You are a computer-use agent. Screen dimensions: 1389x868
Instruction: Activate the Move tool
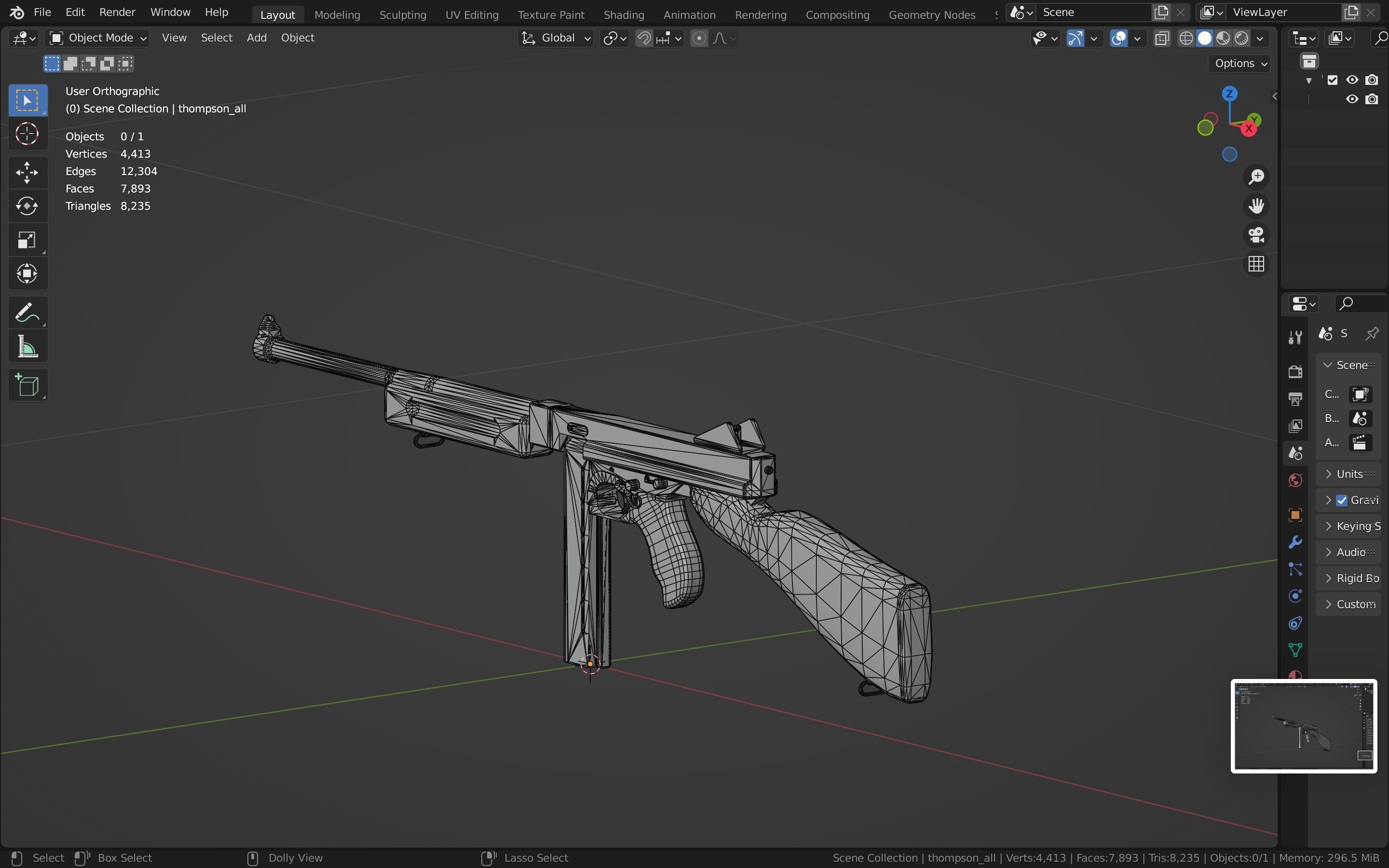tap(27, 172)
